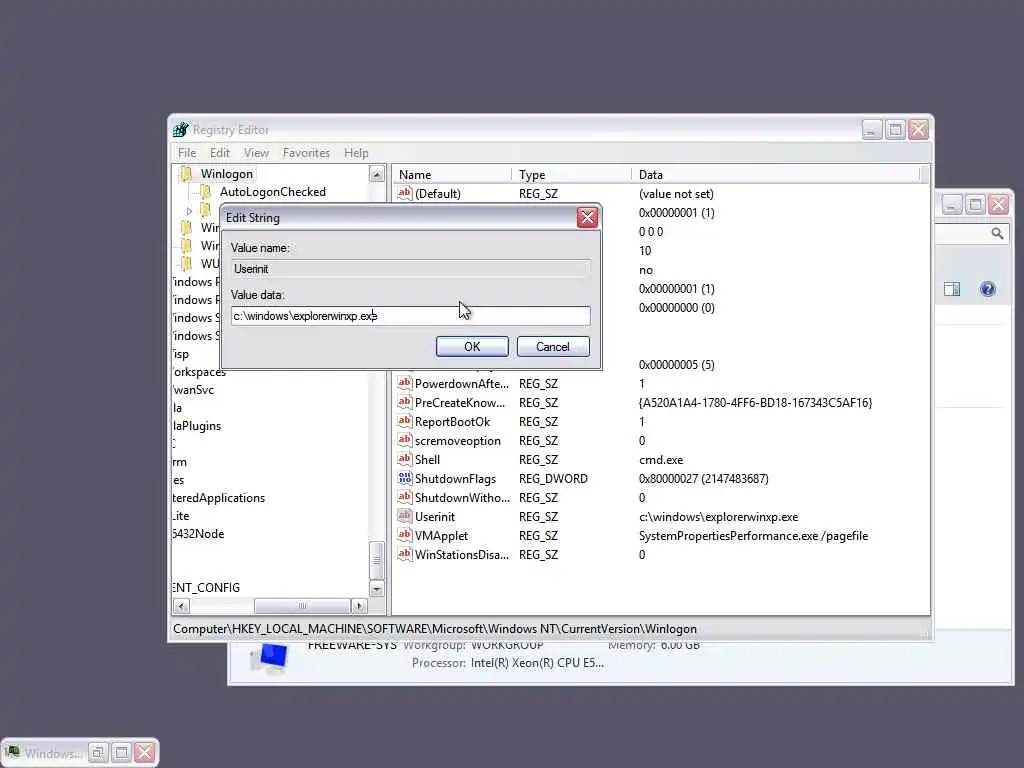Click the PowerdownAfte... value icon
This screenshot has width=1024, height=768.
click(405, 383)
